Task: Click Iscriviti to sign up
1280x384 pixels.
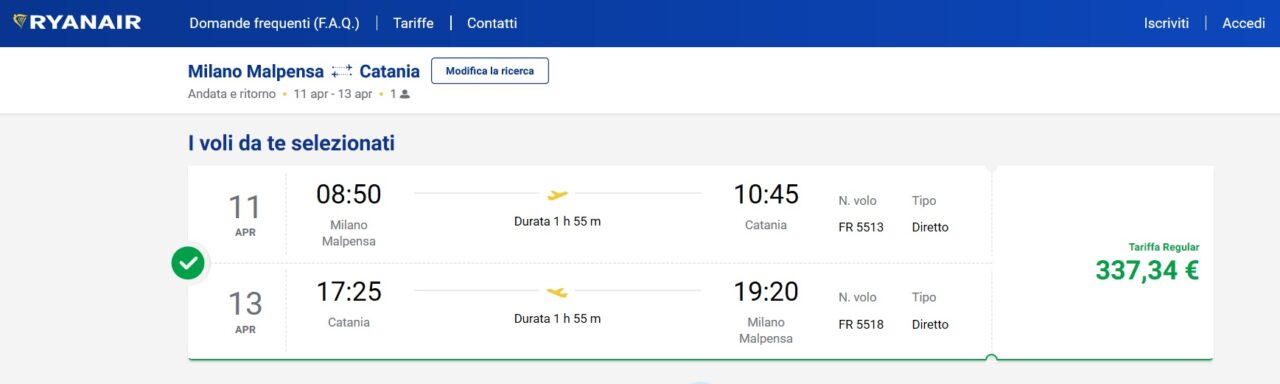Action: click(1166, 23)
